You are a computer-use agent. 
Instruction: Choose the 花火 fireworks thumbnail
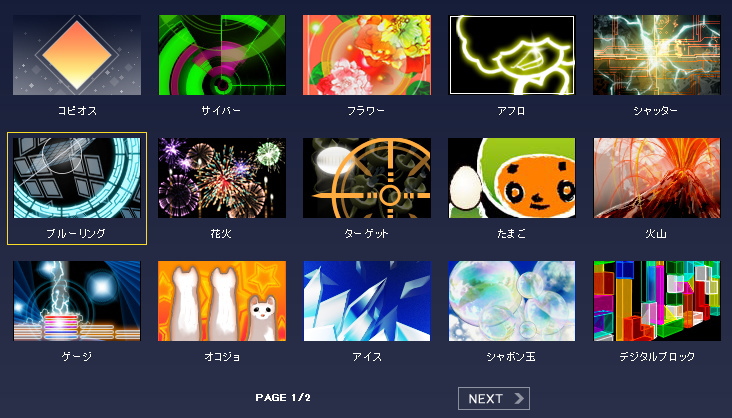(222, 178)
